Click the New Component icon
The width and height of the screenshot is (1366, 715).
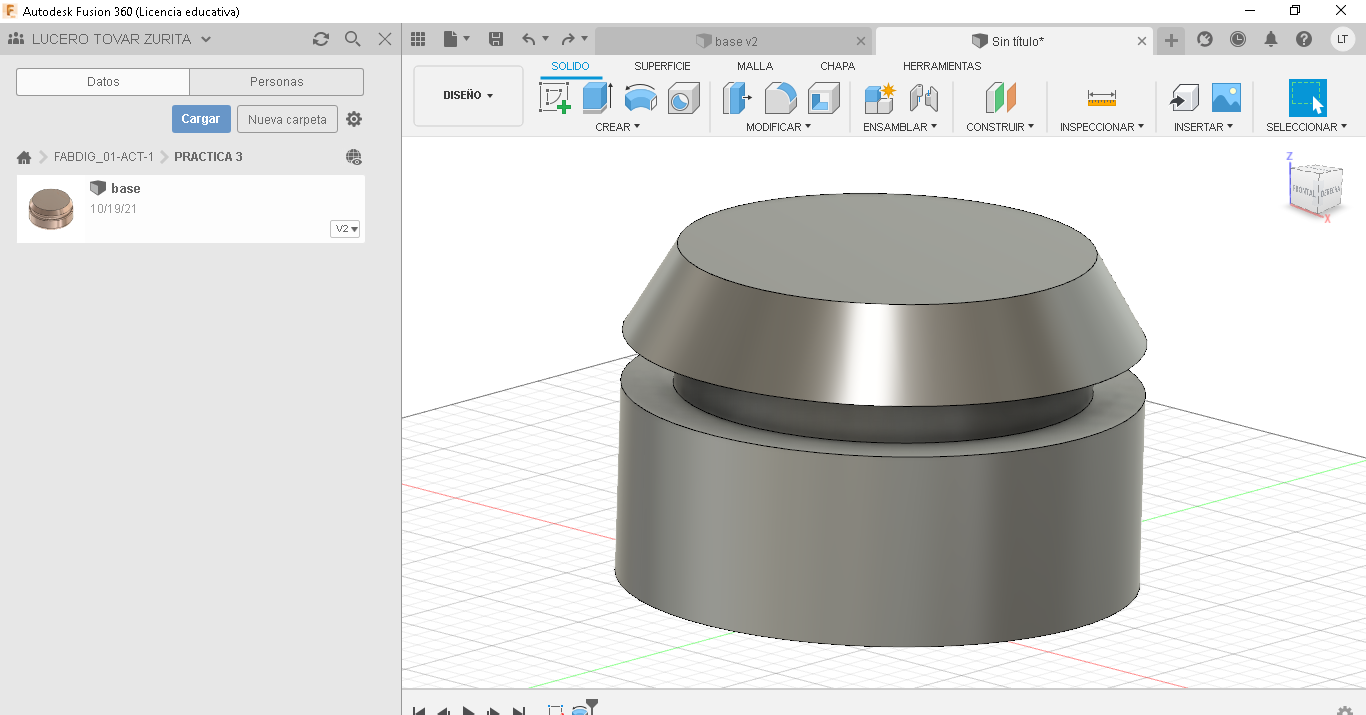coord(879,98)
